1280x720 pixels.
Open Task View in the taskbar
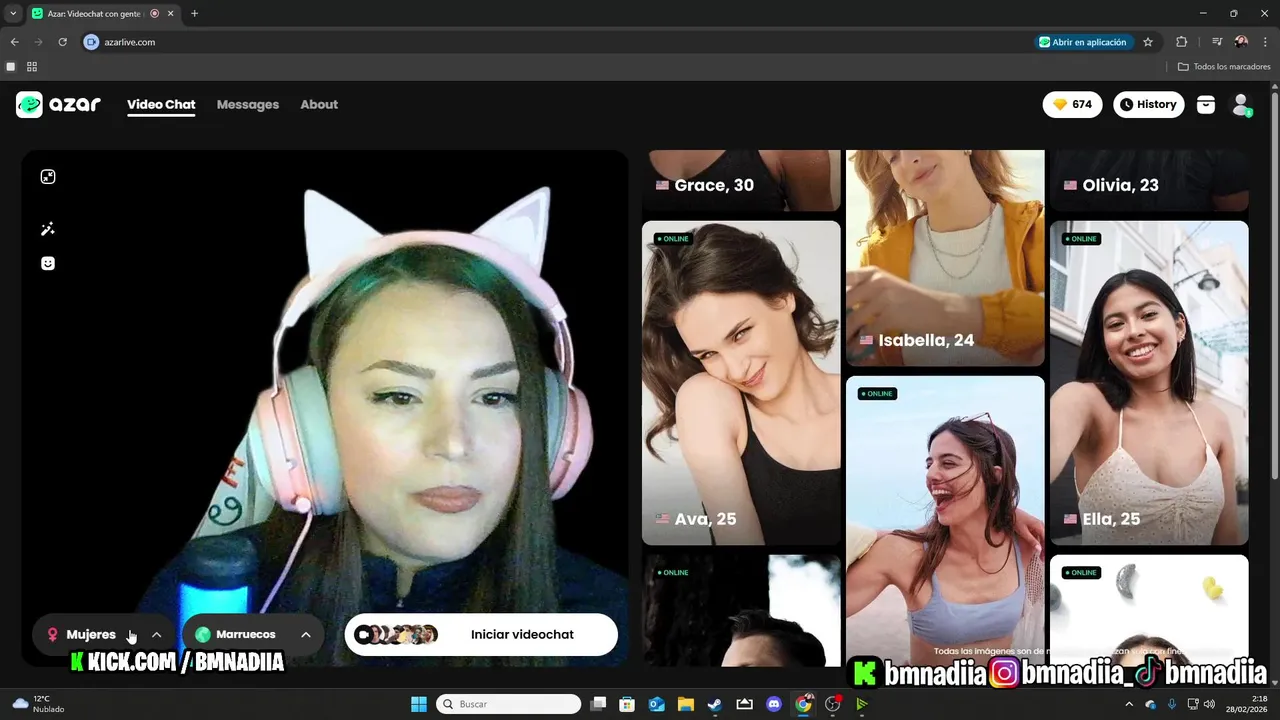[x=598, y=704]
